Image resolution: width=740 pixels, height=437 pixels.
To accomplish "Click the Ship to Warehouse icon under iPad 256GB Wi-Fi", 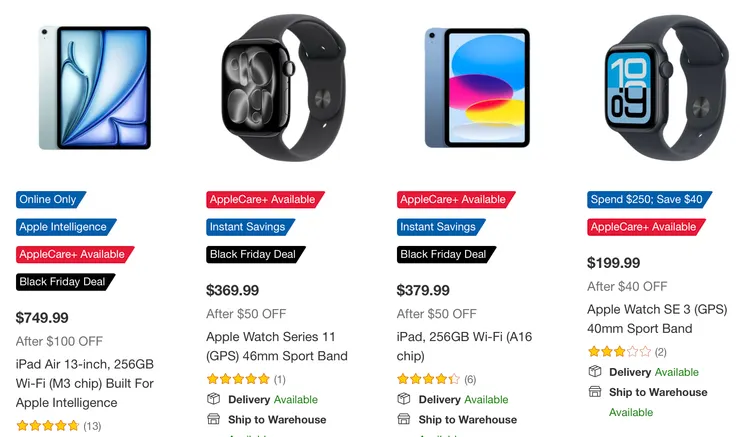I will 404,419.
